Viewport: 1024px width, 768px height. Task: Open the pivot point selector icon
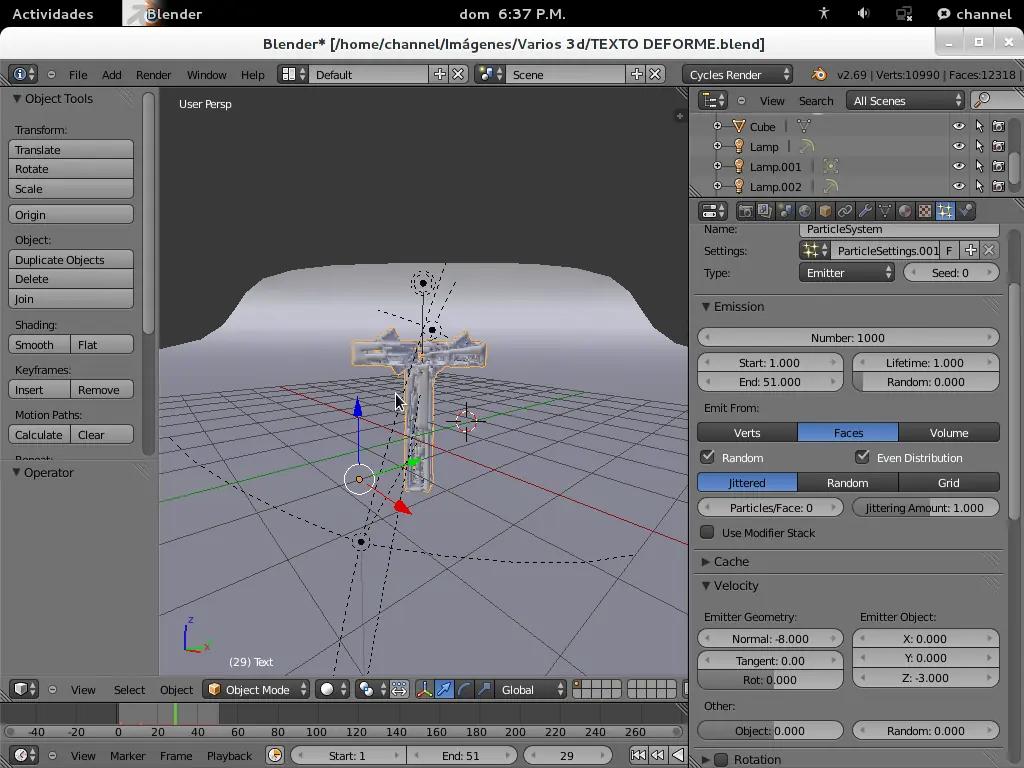(x=372, y=690)
